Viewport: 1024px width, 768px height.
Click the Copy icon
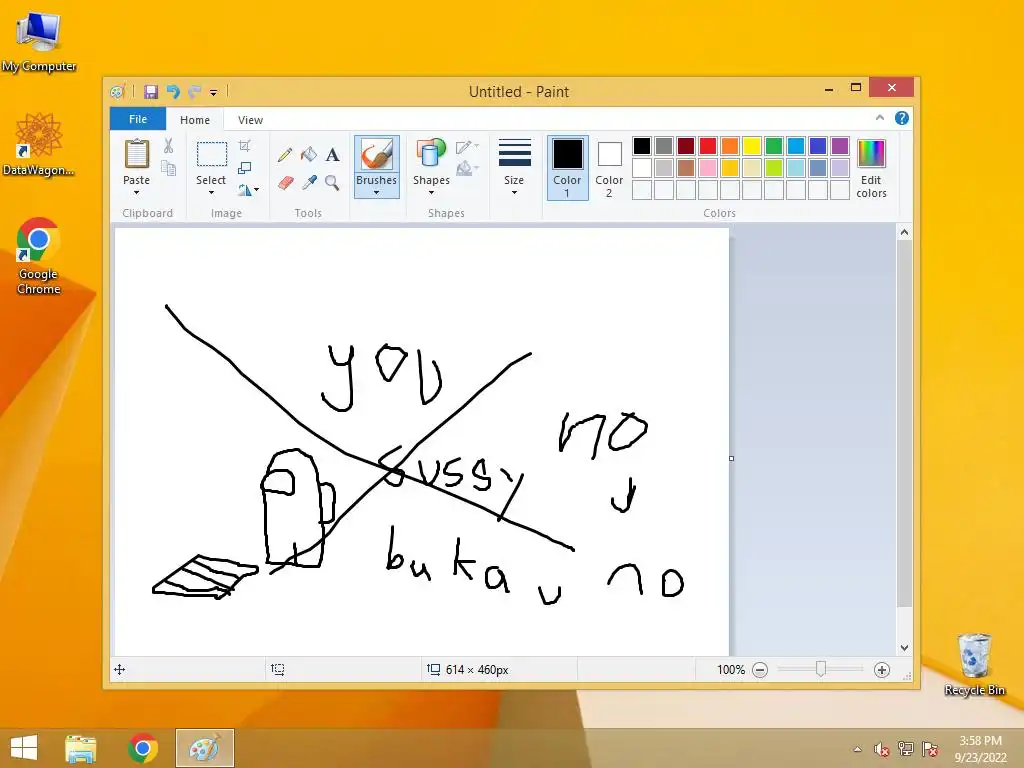(168, 168)
